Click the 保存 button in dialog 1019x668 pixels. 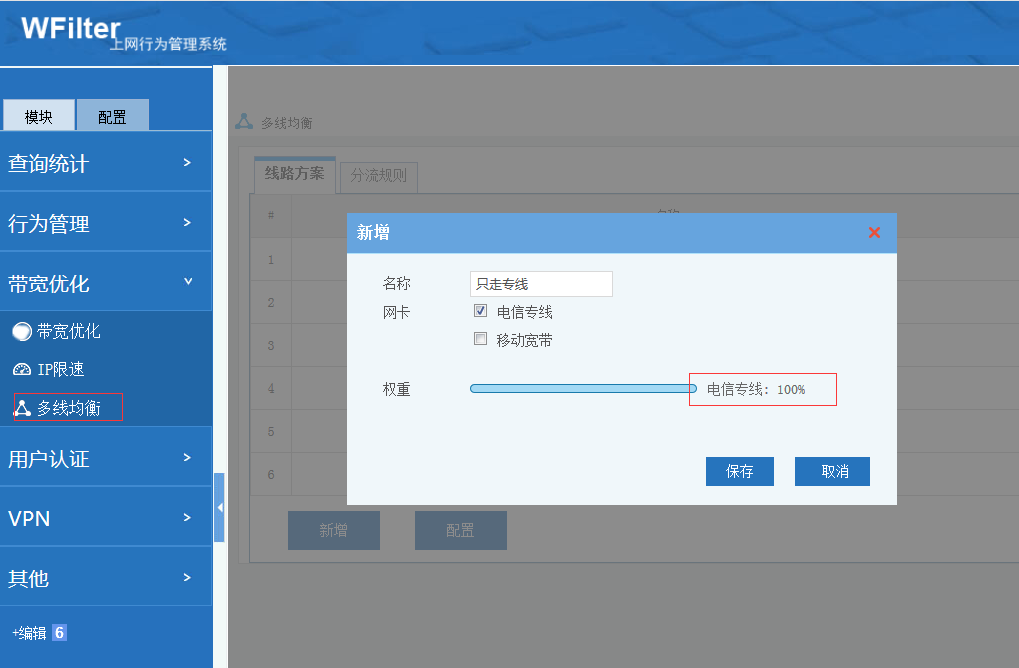click(x=739, y=472)
